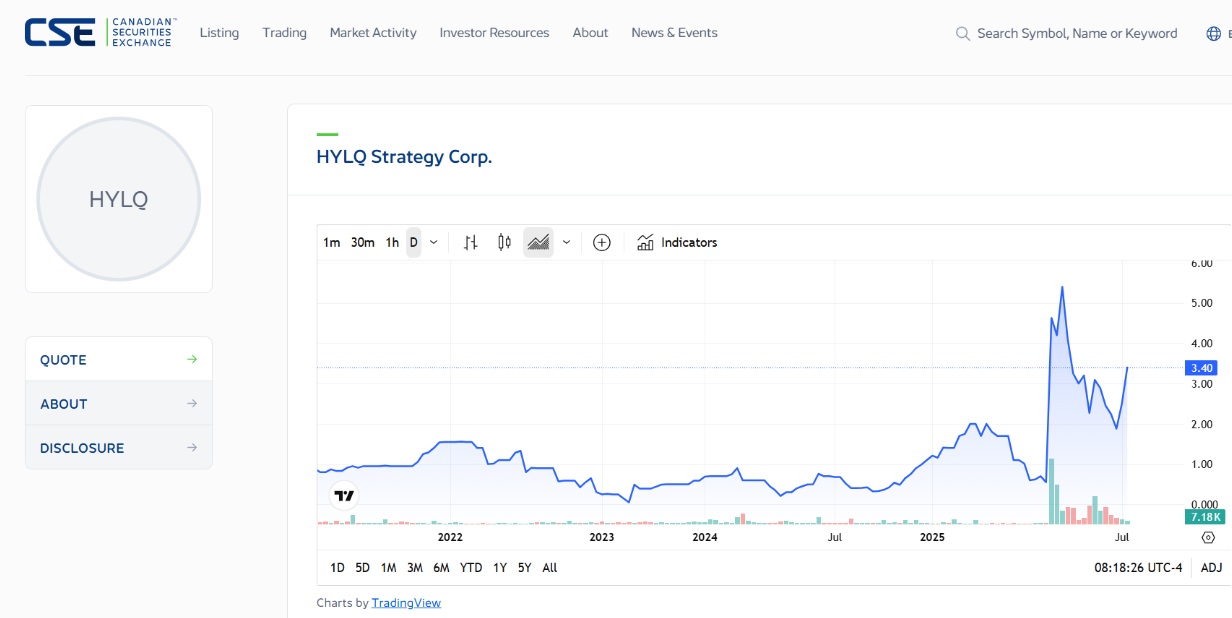The image size is (1232, 618).
Task: Set range to All
Action: 550,567
